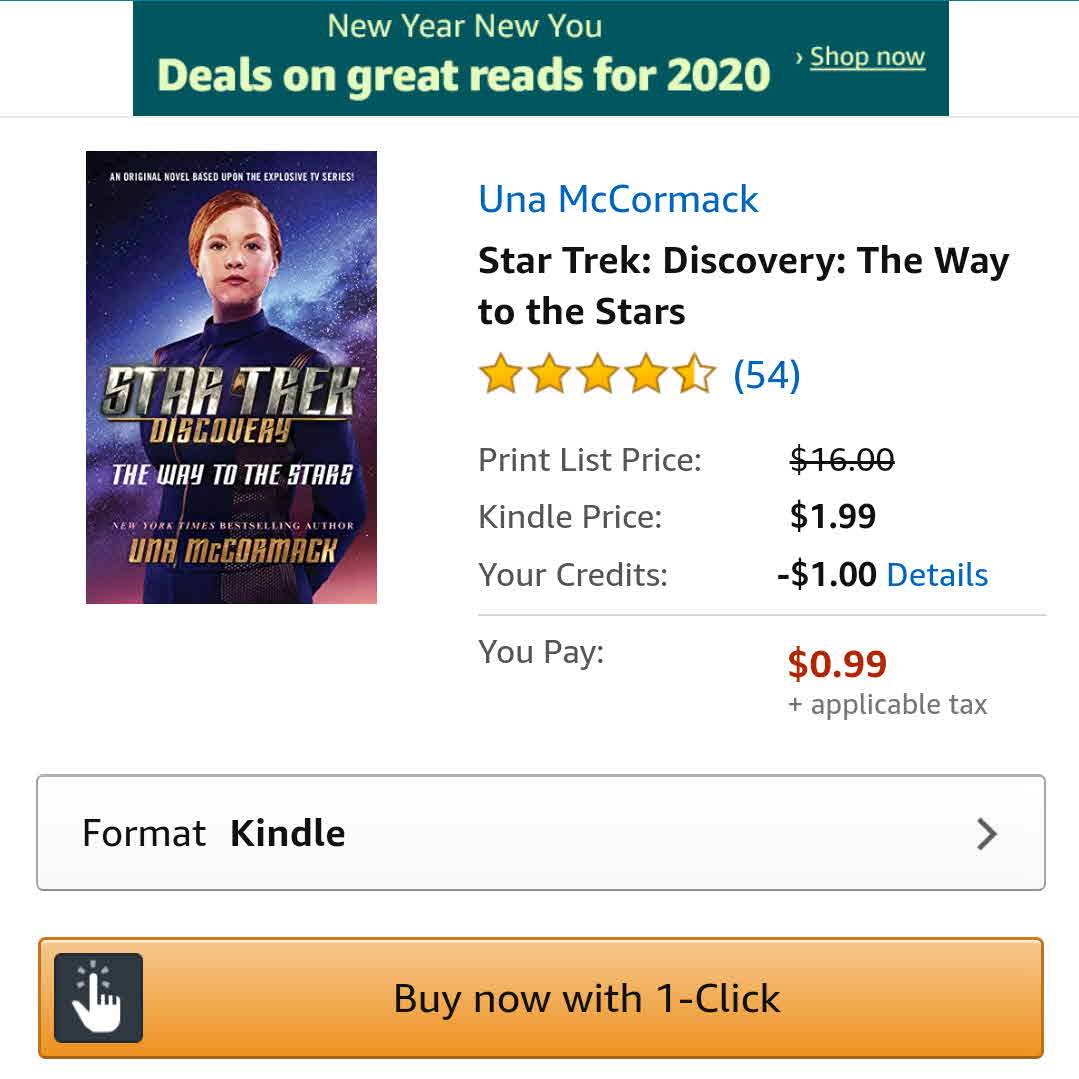Open the Star Trek Discovery book cover
The height and width of the screenshot is (1079, 1079).
pyautogui.click(x=231, y=377)
